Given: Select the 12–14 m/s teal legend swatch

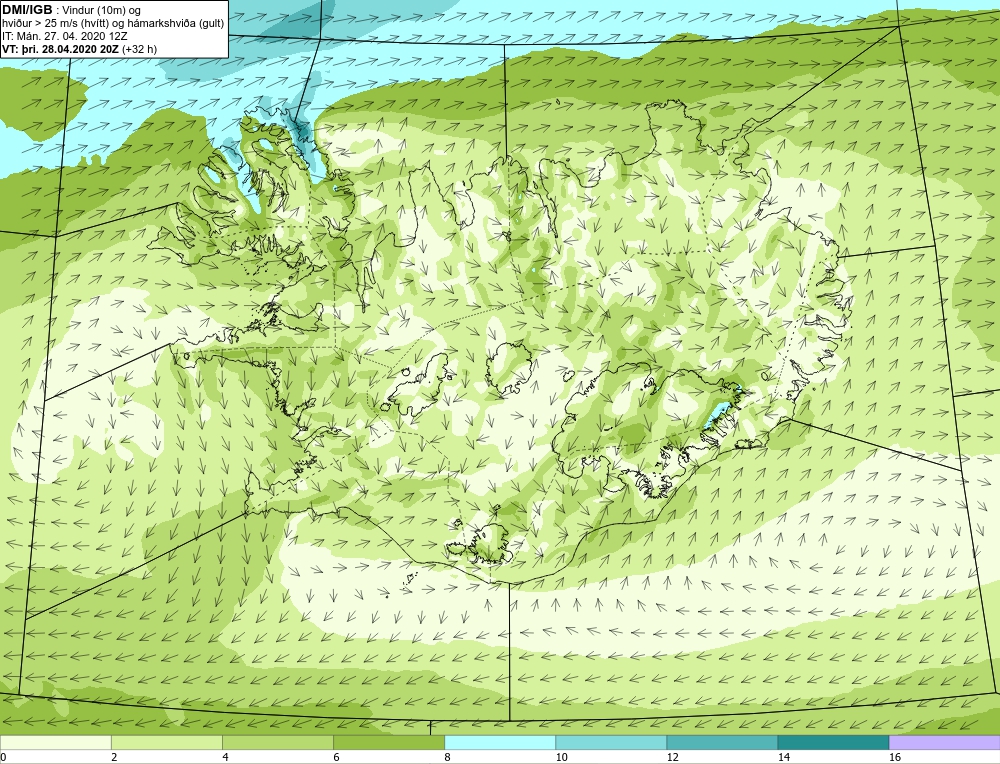Looking at the screenshot, I should (x=721, y=742).
